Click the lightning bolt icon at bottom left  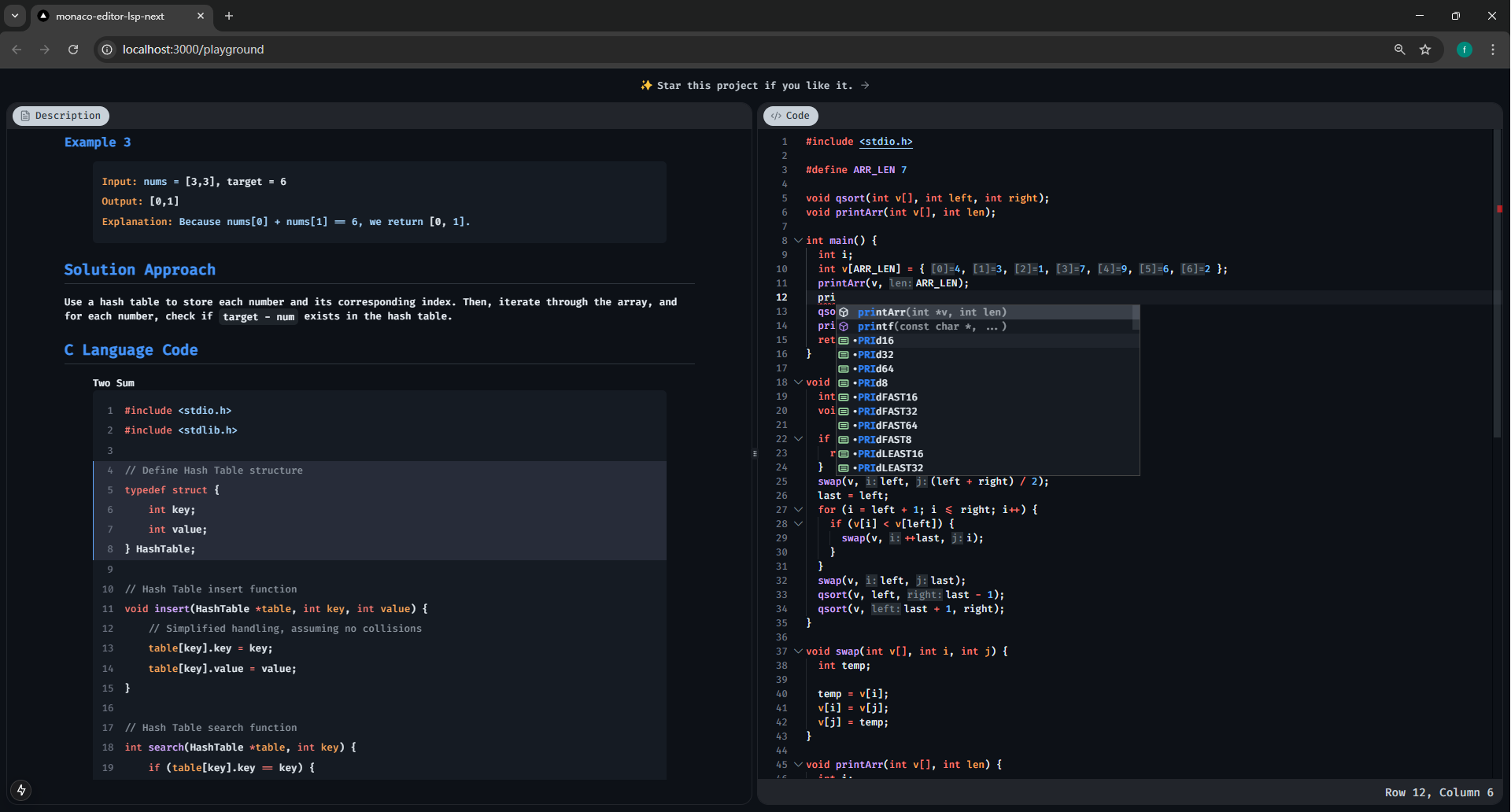(21, 790)
